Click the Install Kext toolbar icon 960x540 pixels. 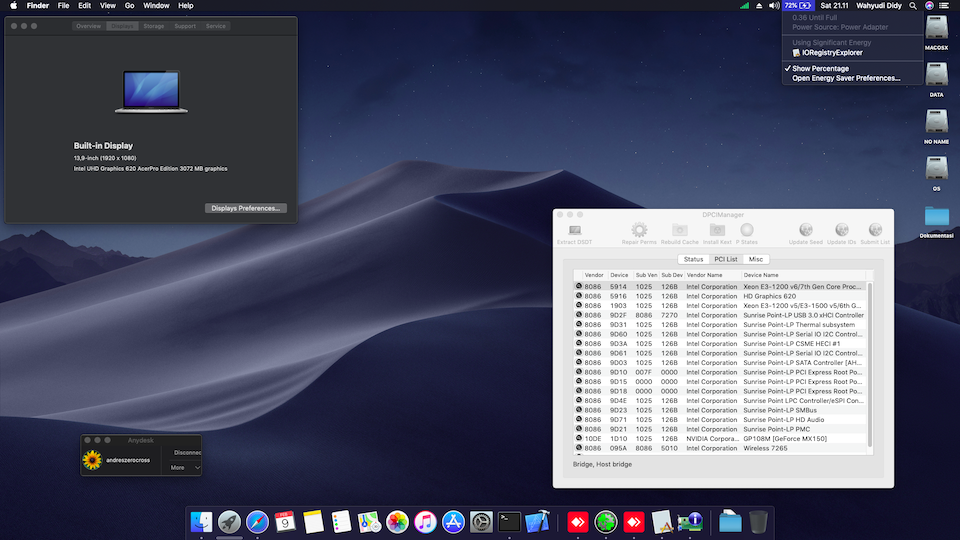(717, 230)
